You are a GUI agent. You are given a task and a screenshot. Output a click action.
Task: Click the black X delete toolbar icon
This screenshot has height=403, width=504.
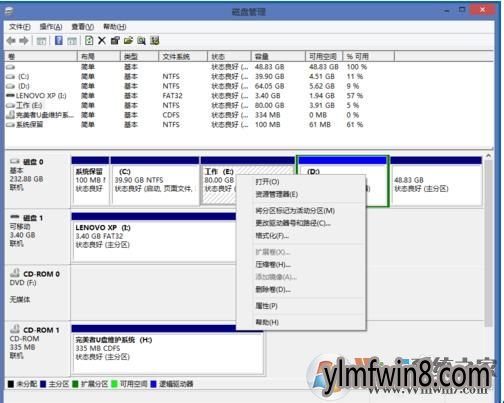tap(102, 41)
